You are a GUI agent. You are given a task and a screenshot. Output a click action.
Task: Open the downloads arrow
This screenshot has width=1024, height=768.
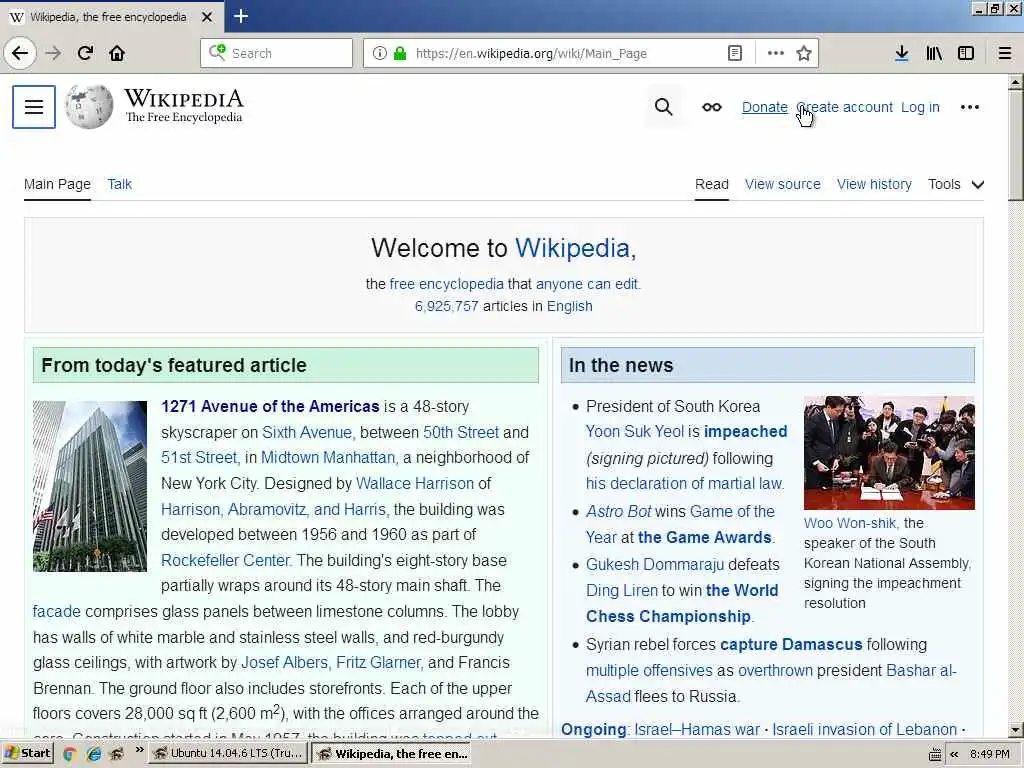901,54
